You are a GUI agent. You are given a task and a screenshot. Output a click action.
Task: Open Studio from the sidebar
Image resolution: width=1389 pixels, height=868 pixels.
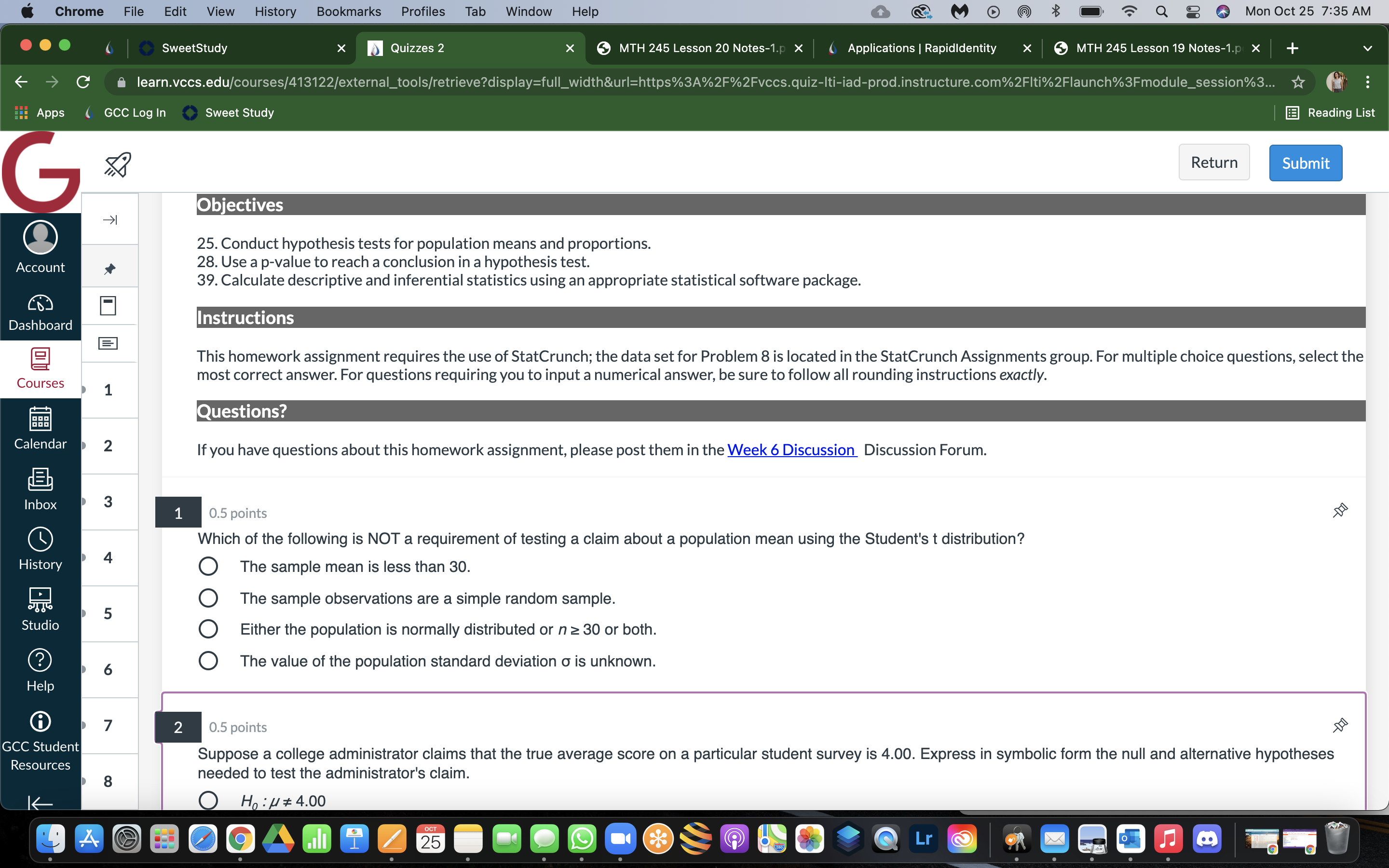(40, 609)
